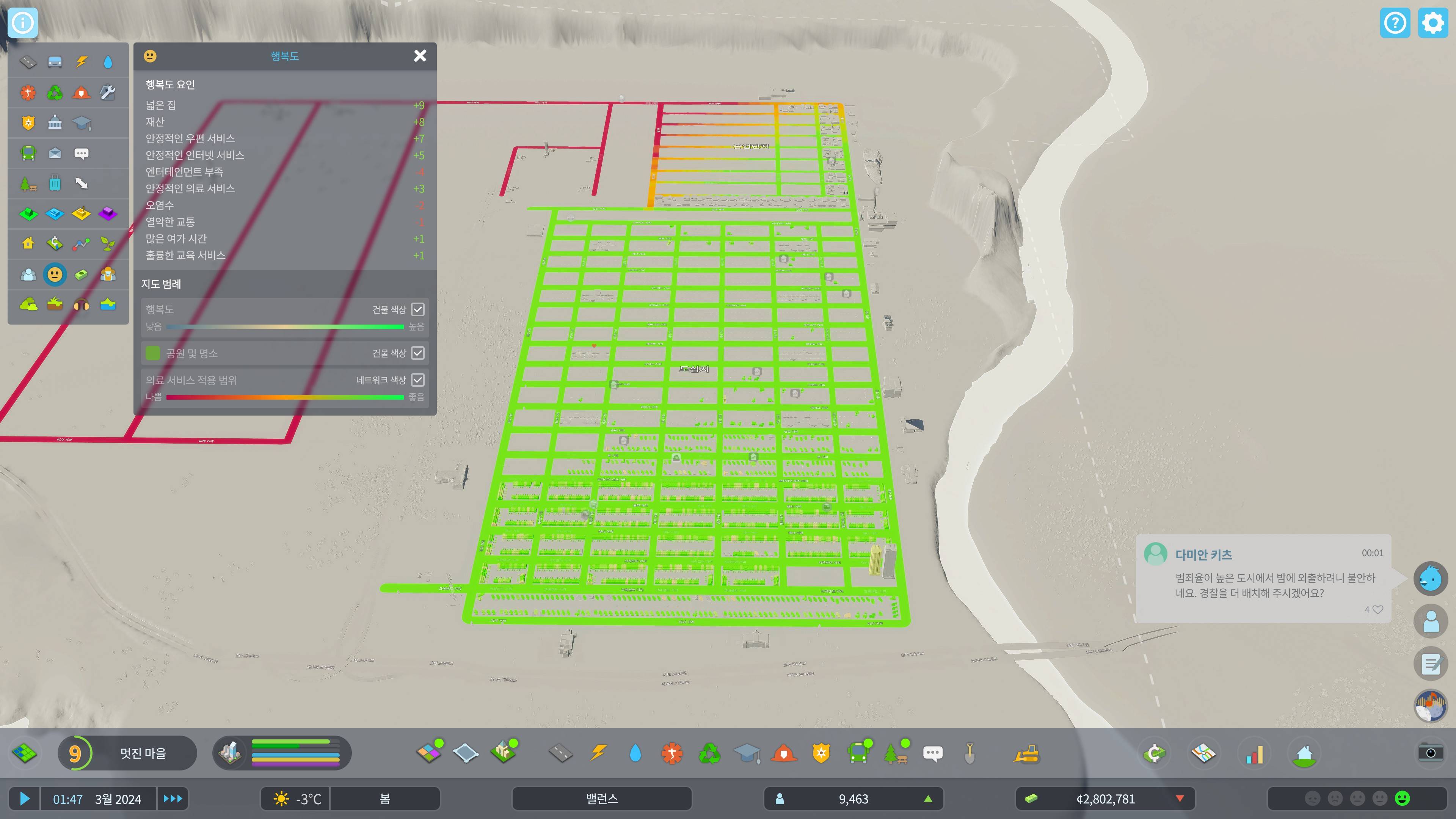Click the triple-arrow game speed control

(x=173, y=799)
